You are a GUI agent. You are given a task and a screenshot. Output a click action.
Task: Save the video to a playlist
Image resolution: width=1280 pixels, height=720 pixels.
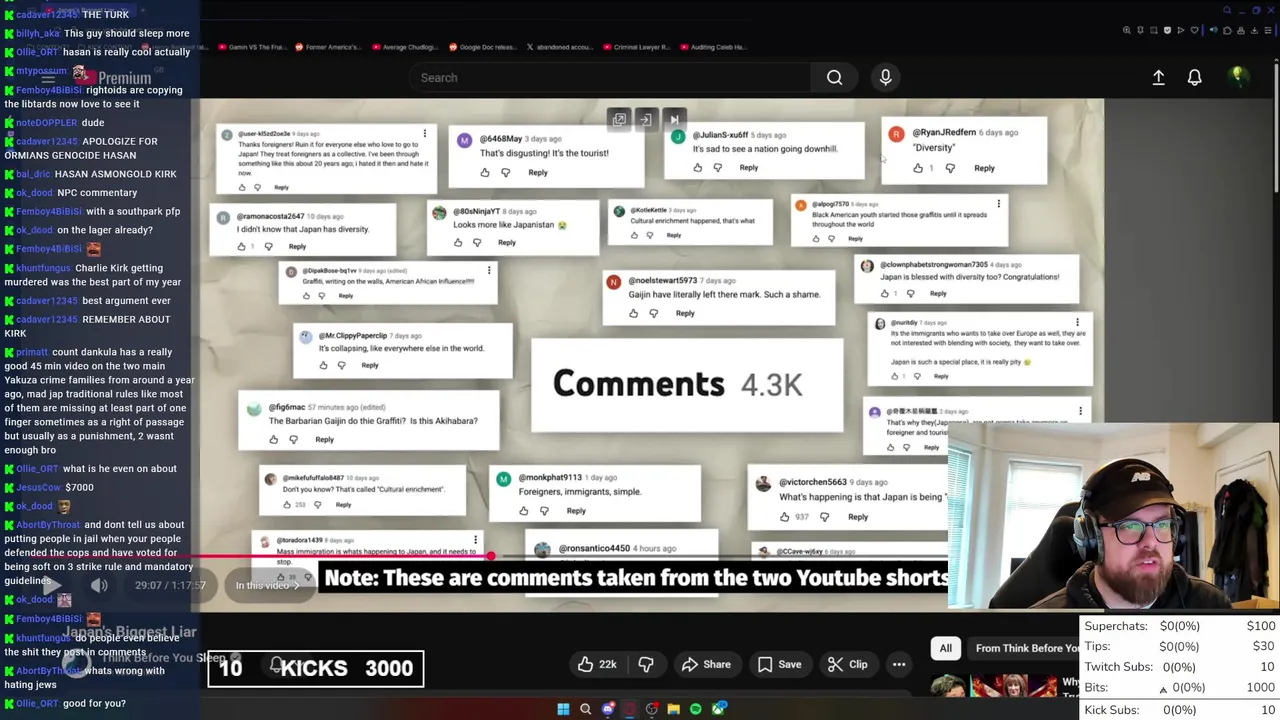click(780, 664)
